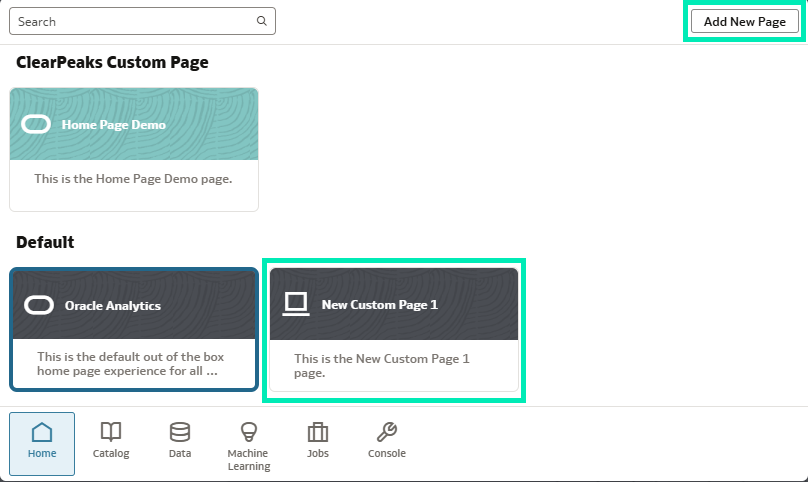808x482 pixels.
Task: Click the magnifier icon in search box
Action: [262, 21]
